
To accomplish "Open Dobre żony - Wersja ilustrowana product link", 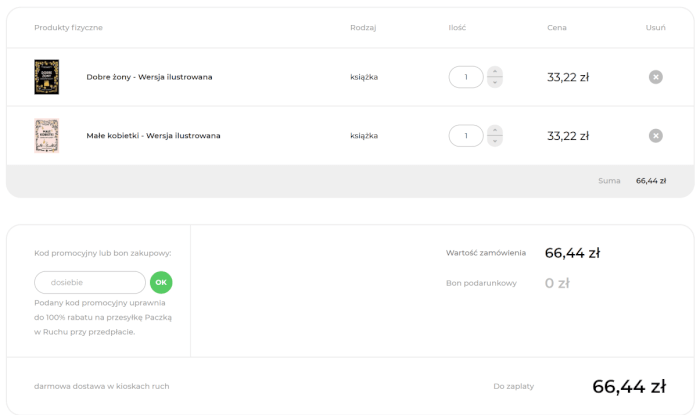I will pos(149,77).
